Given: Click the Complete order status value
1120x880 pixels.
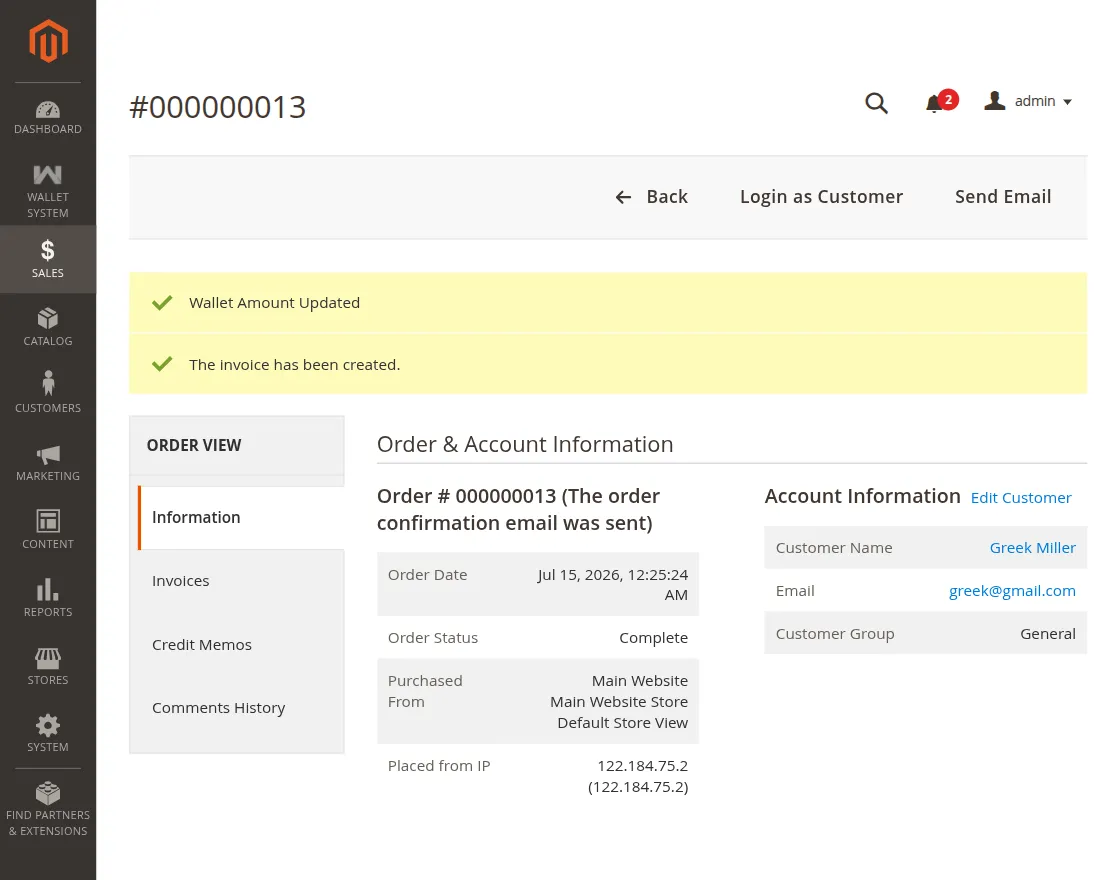Looking at the screenshot, I should pos(654,638).
